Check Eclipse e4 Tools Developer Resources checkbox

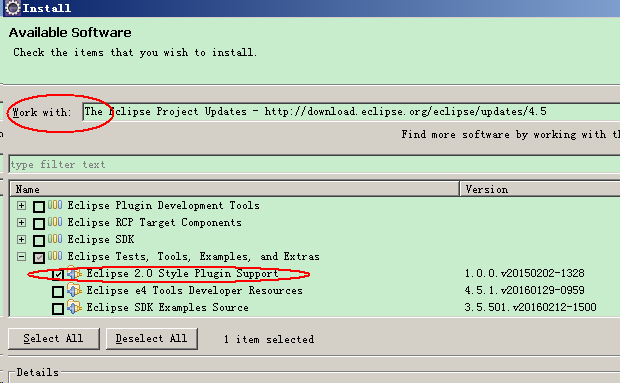click(x=58, y=292)
